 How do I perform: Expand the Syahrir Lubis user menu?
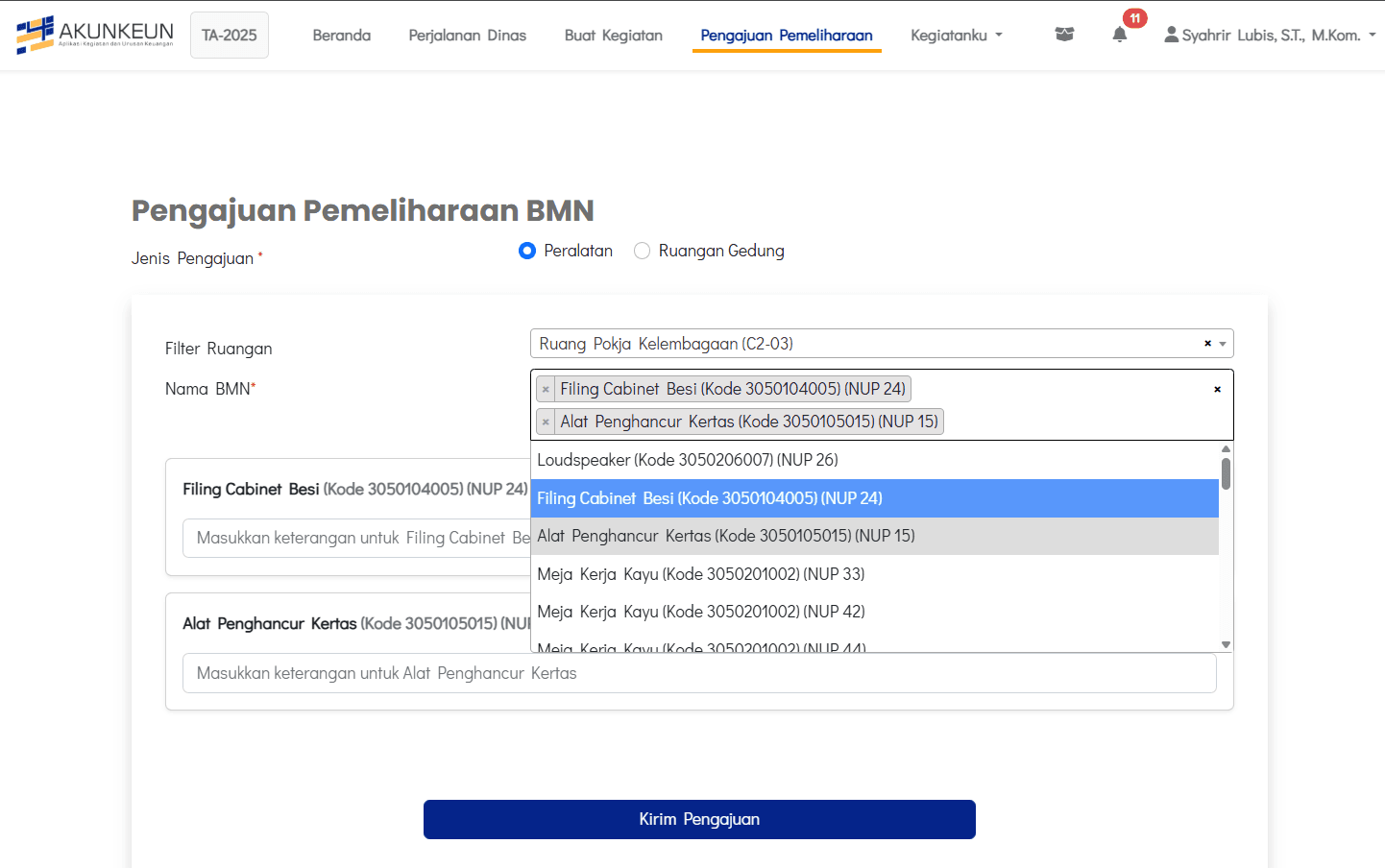(1270, 36)
